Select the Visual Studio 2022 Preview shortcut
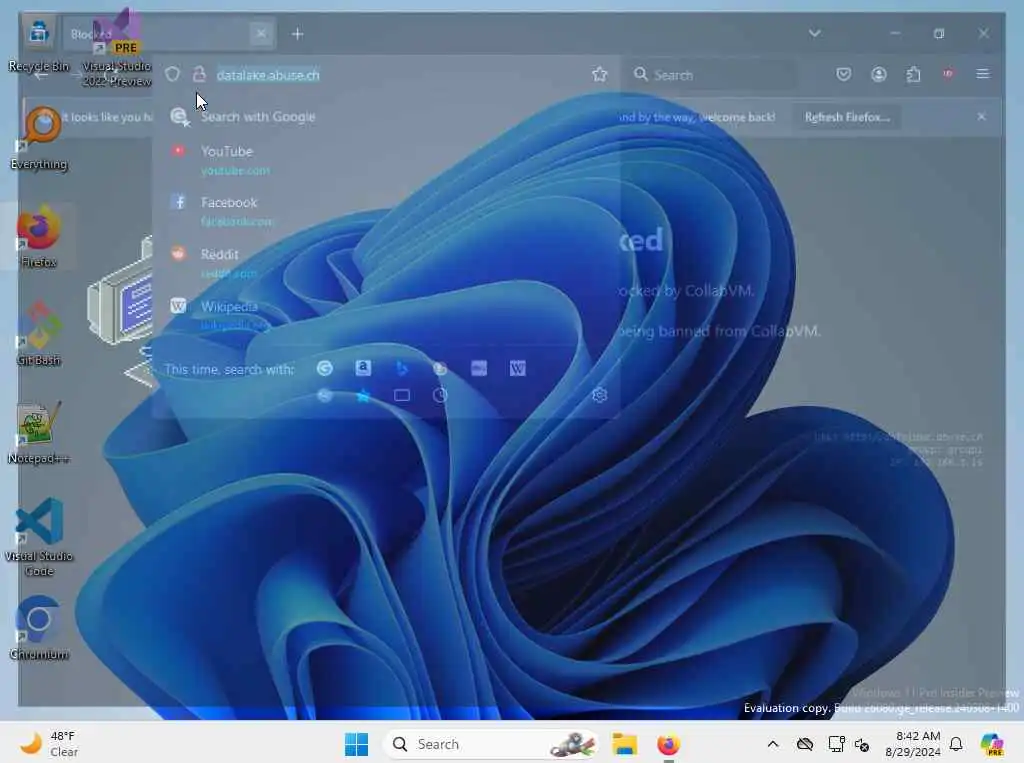The image size is (1024, 763). [x=118, y=49]
